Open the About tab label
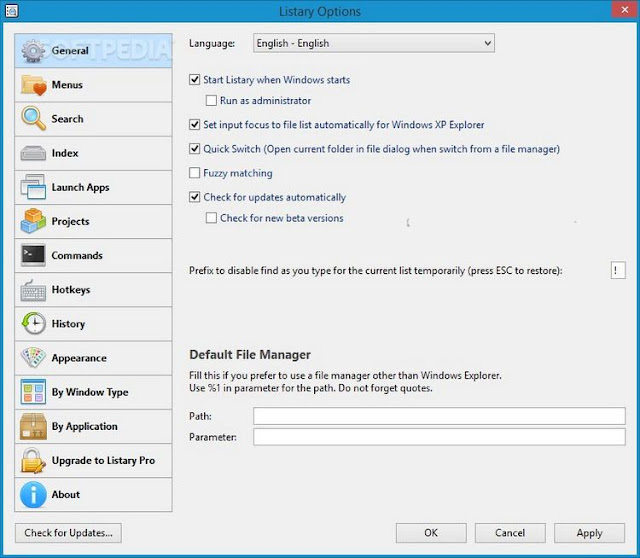640x558 pixels. tap(66, 494)
